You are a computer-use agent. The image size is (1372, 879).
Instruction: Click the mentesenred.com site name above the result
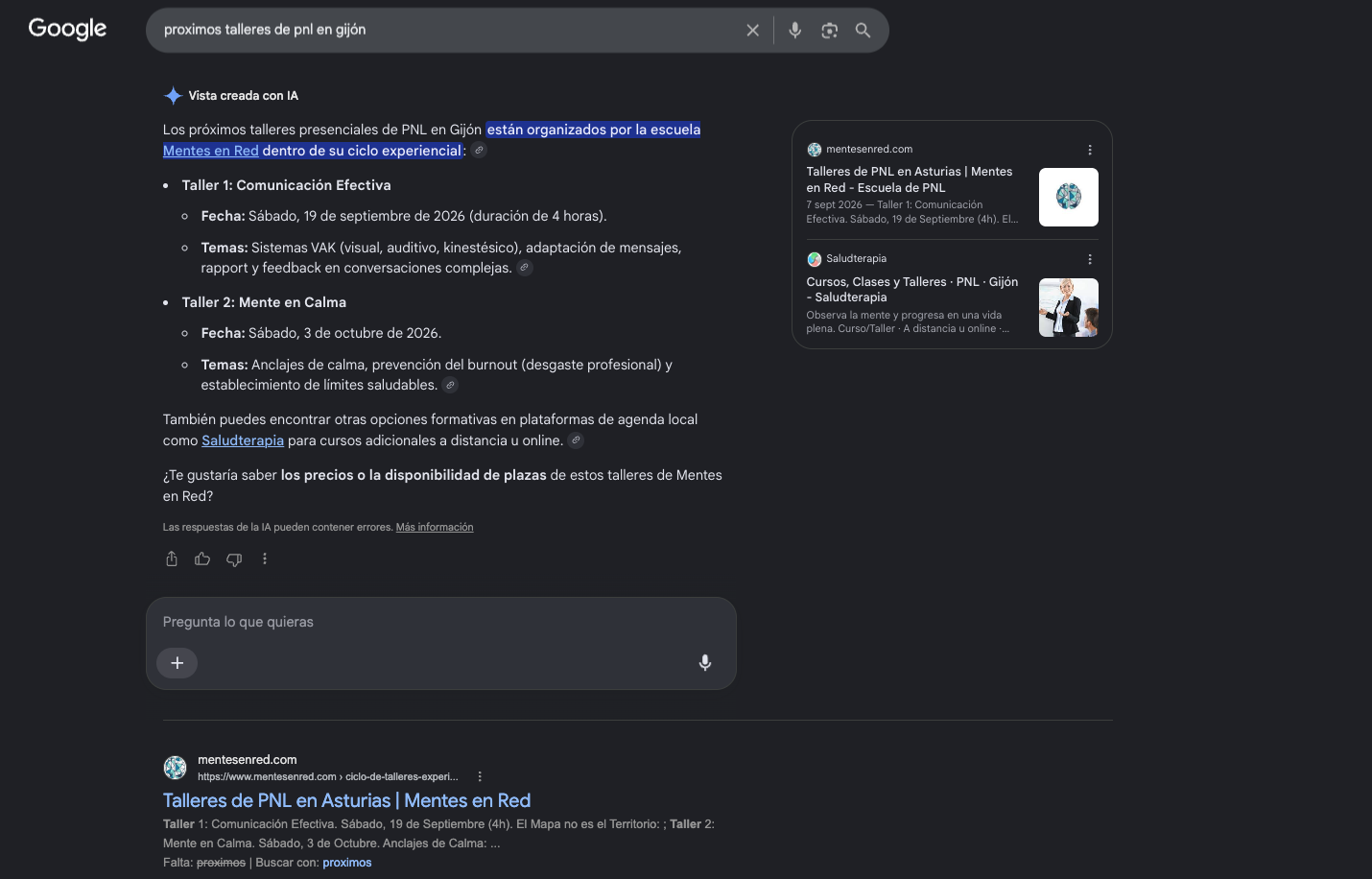click(248, 760)
